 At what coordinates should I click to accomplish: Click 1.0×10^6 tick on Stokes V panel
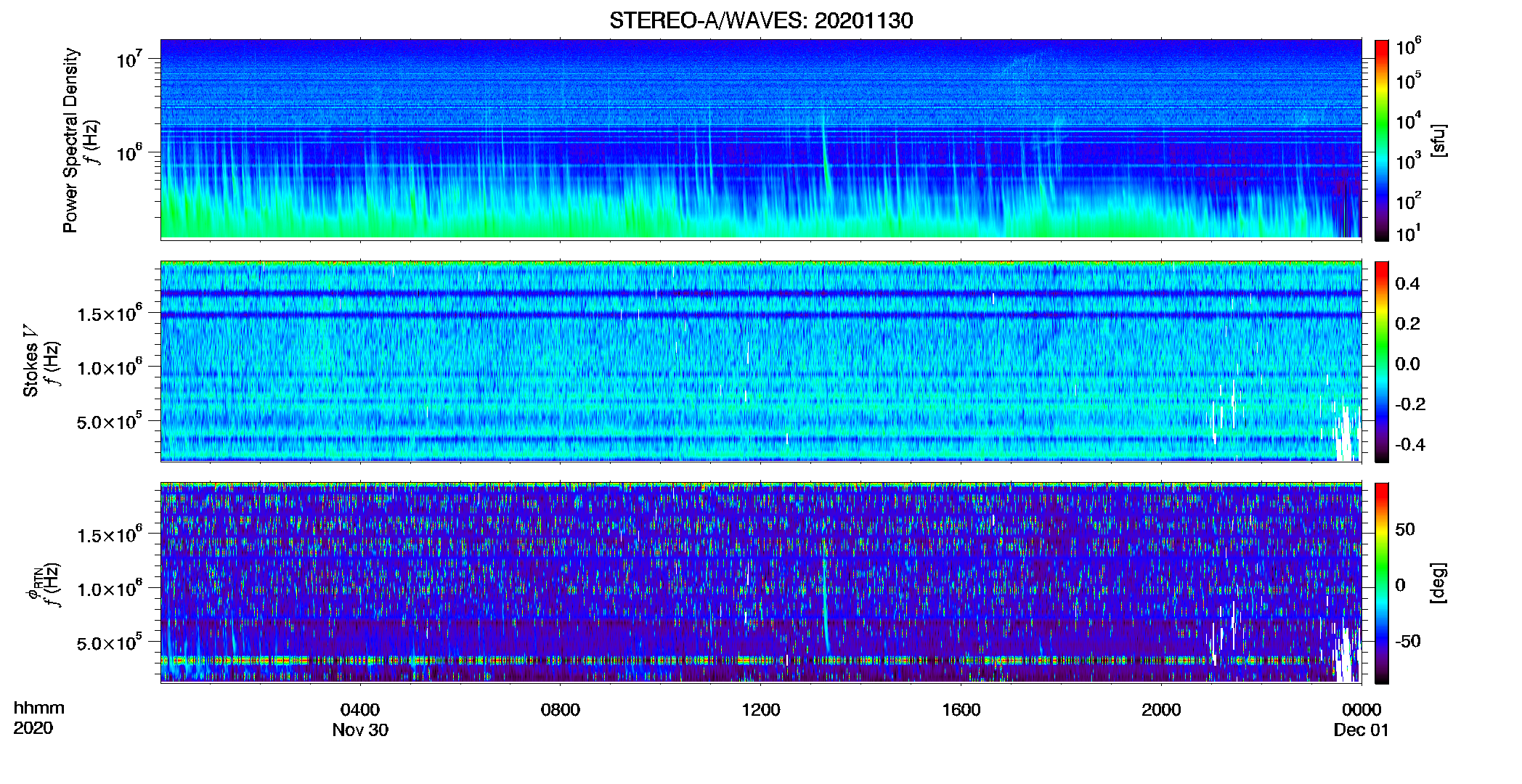[x=110, y=367]
